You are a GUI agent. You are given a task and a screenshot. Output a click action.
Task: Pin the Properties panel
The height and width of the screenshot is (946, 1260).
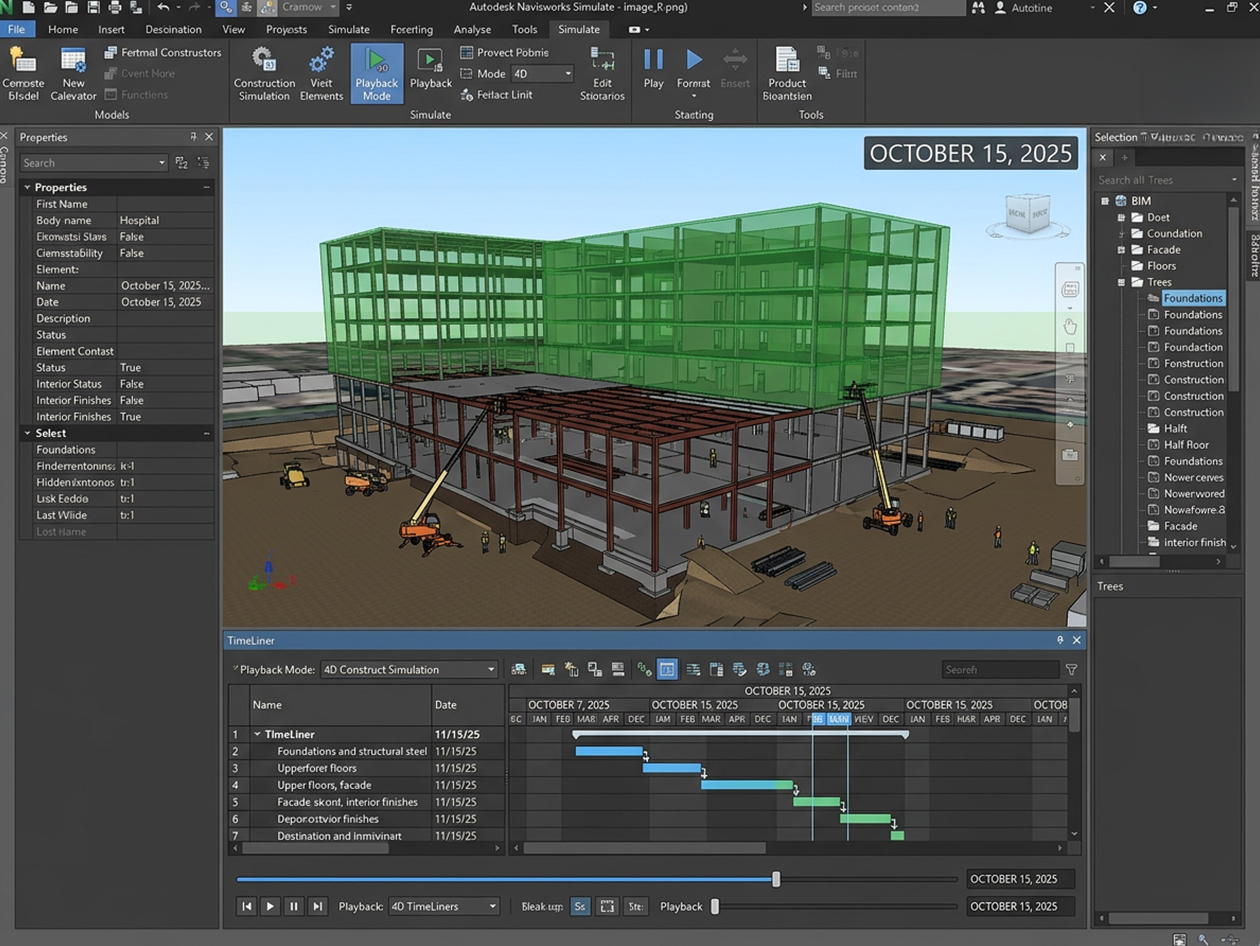[x=193, y=137]
